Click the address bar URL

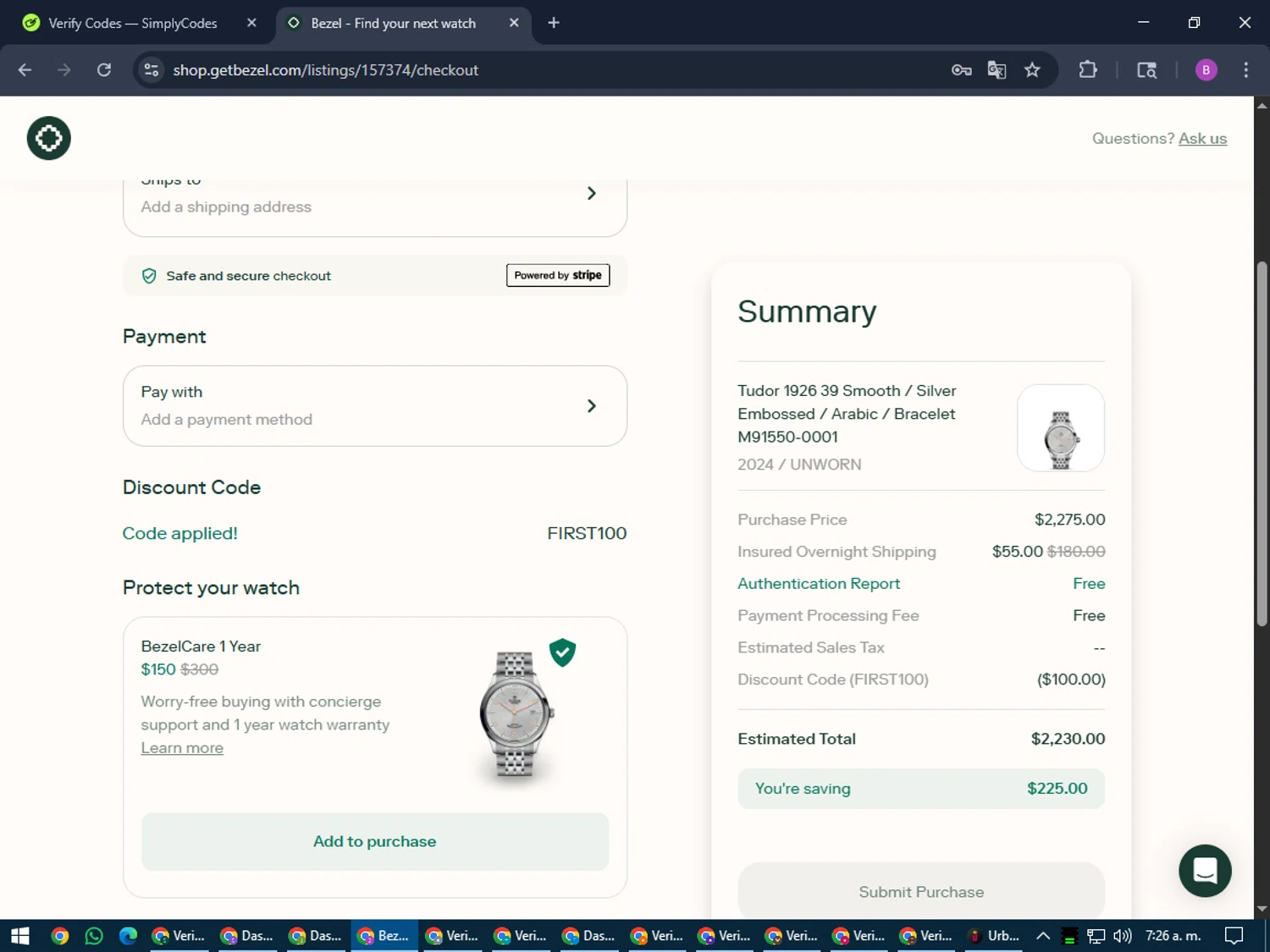click(325, 70)
